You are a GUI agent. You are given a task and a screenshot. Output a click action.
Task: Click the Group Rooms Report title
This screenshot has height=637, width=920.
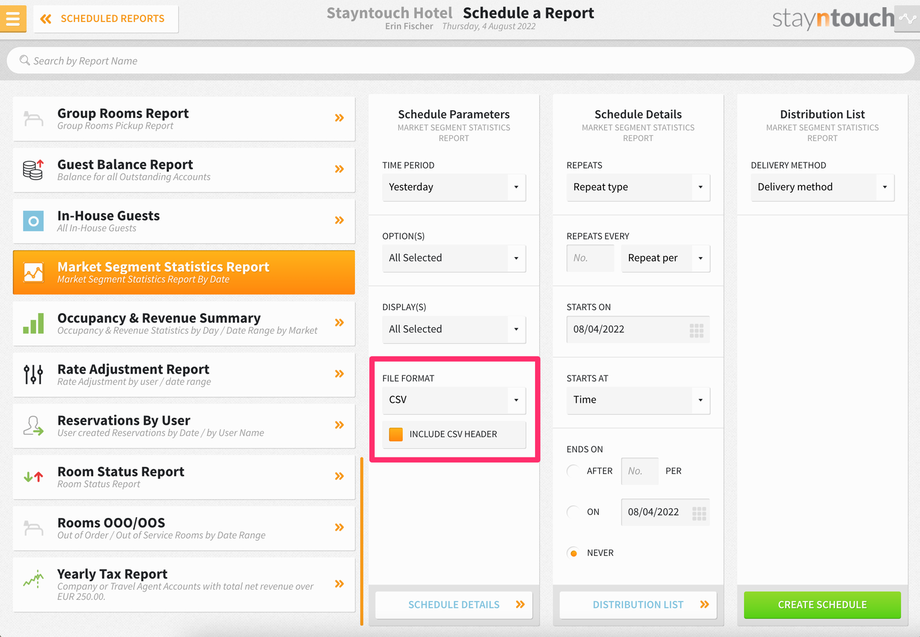(x=123, y=114)
